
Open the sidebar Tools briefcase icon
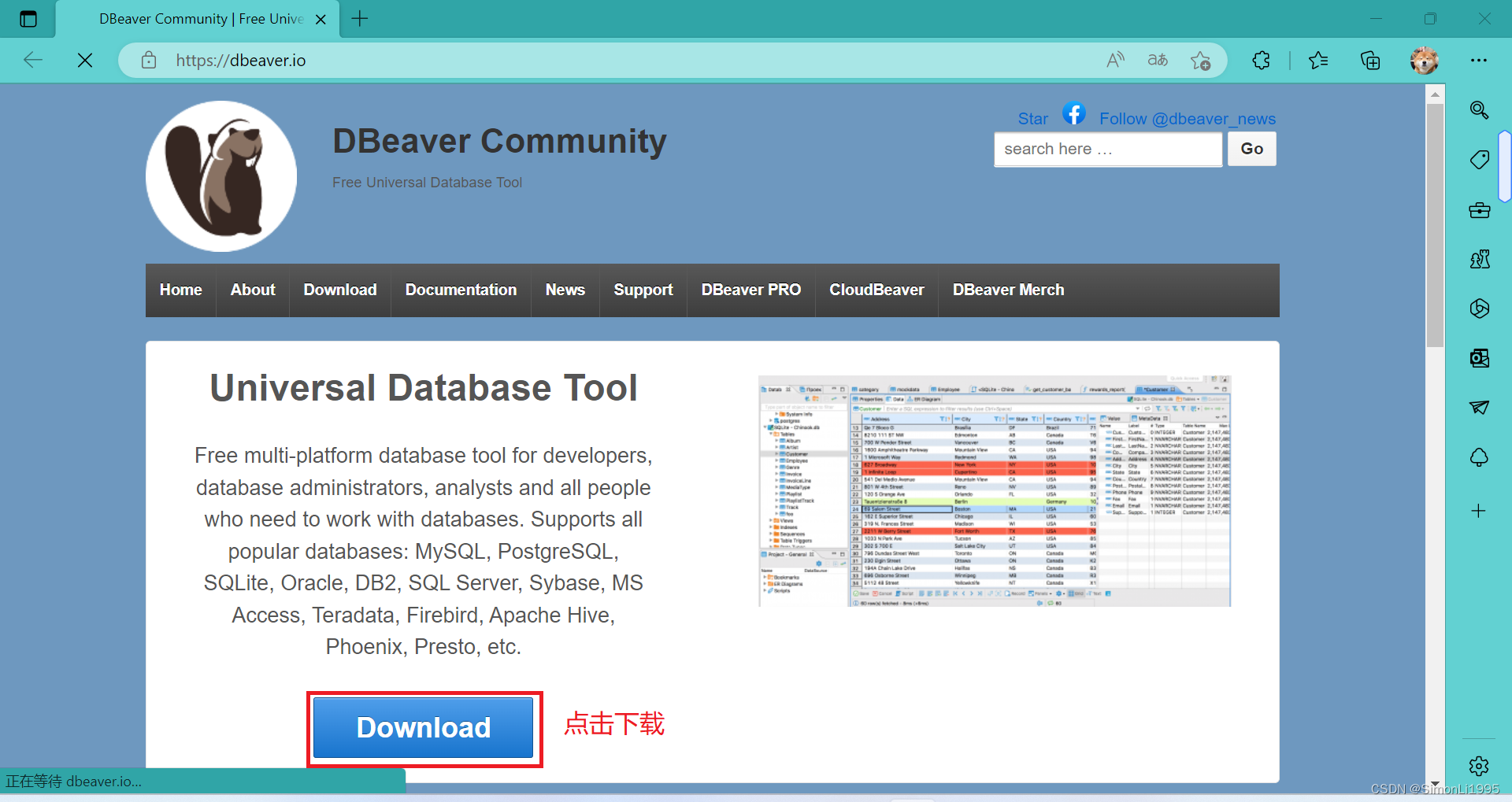(x=1479, y=210)
